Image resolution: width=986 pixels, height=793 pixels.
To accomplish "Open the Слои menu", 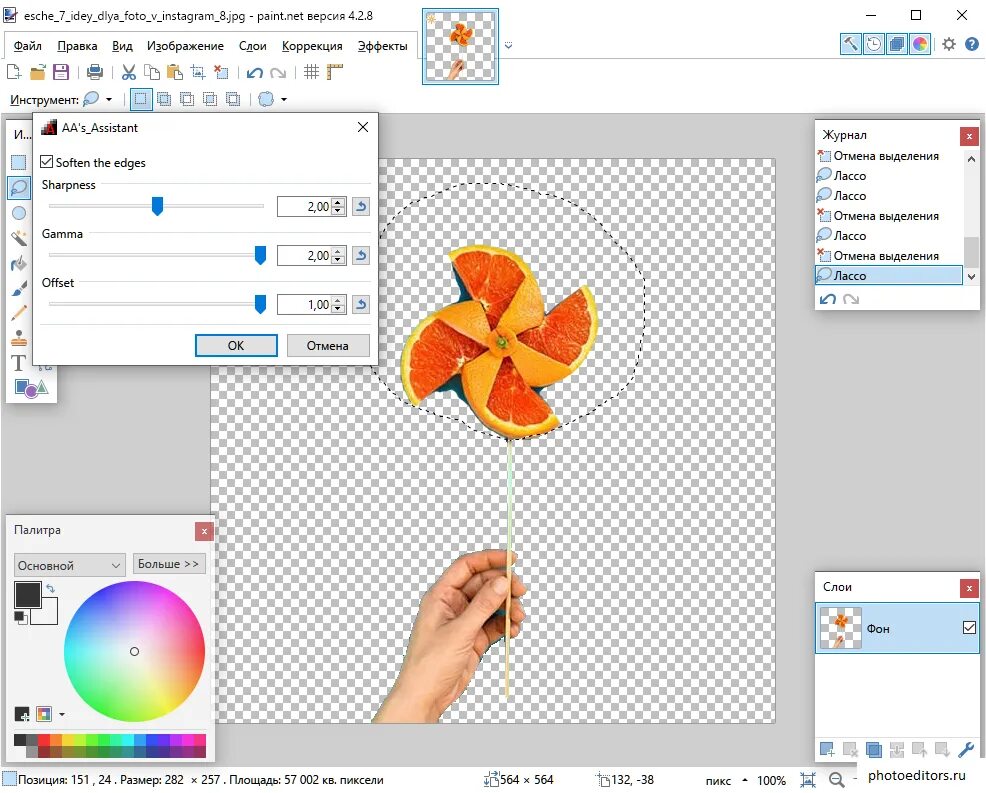I will [252, 46].
